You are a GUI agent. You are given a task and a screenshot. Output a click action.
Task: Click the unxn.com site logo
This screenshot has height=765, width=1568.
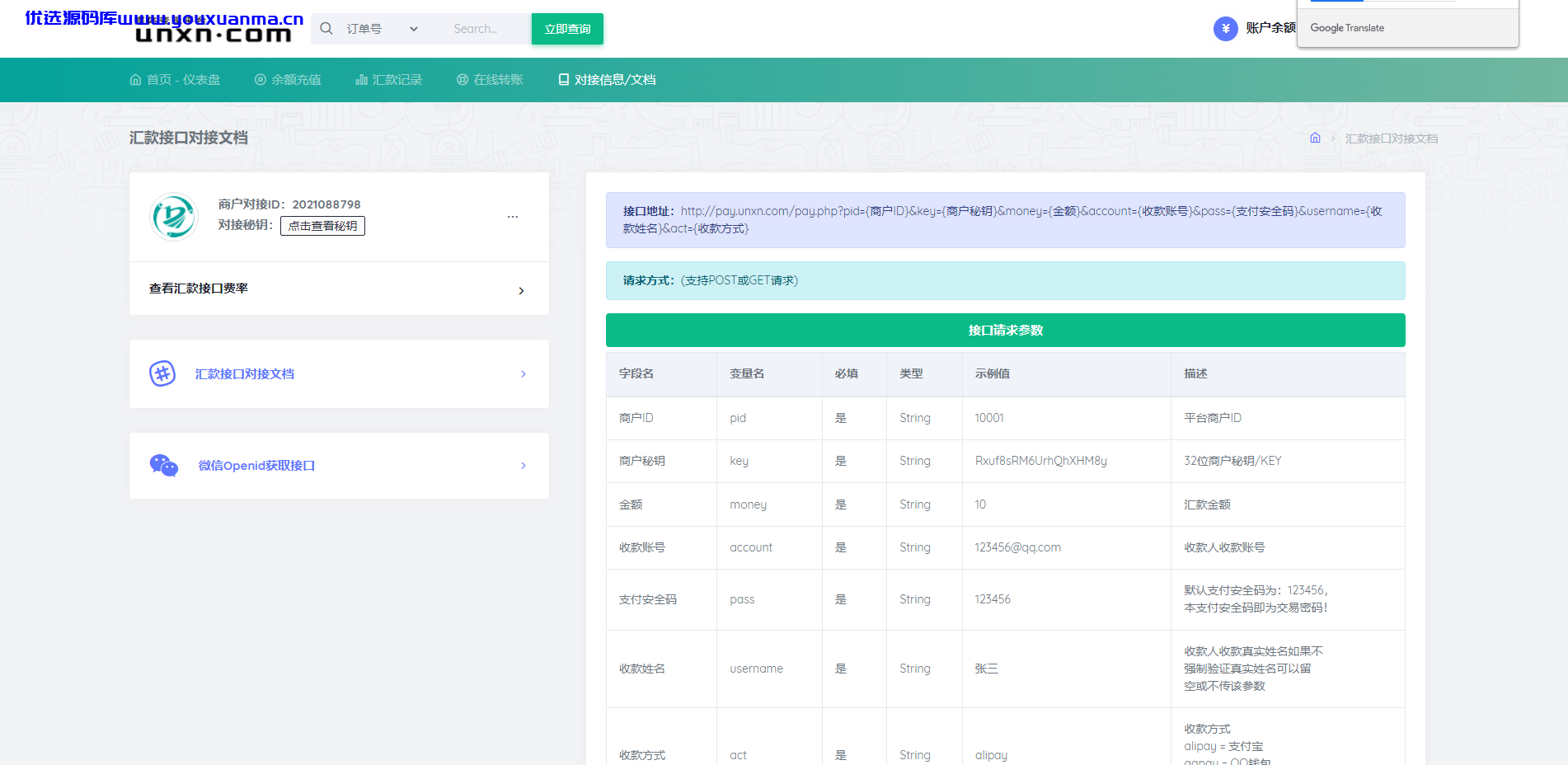213,34
